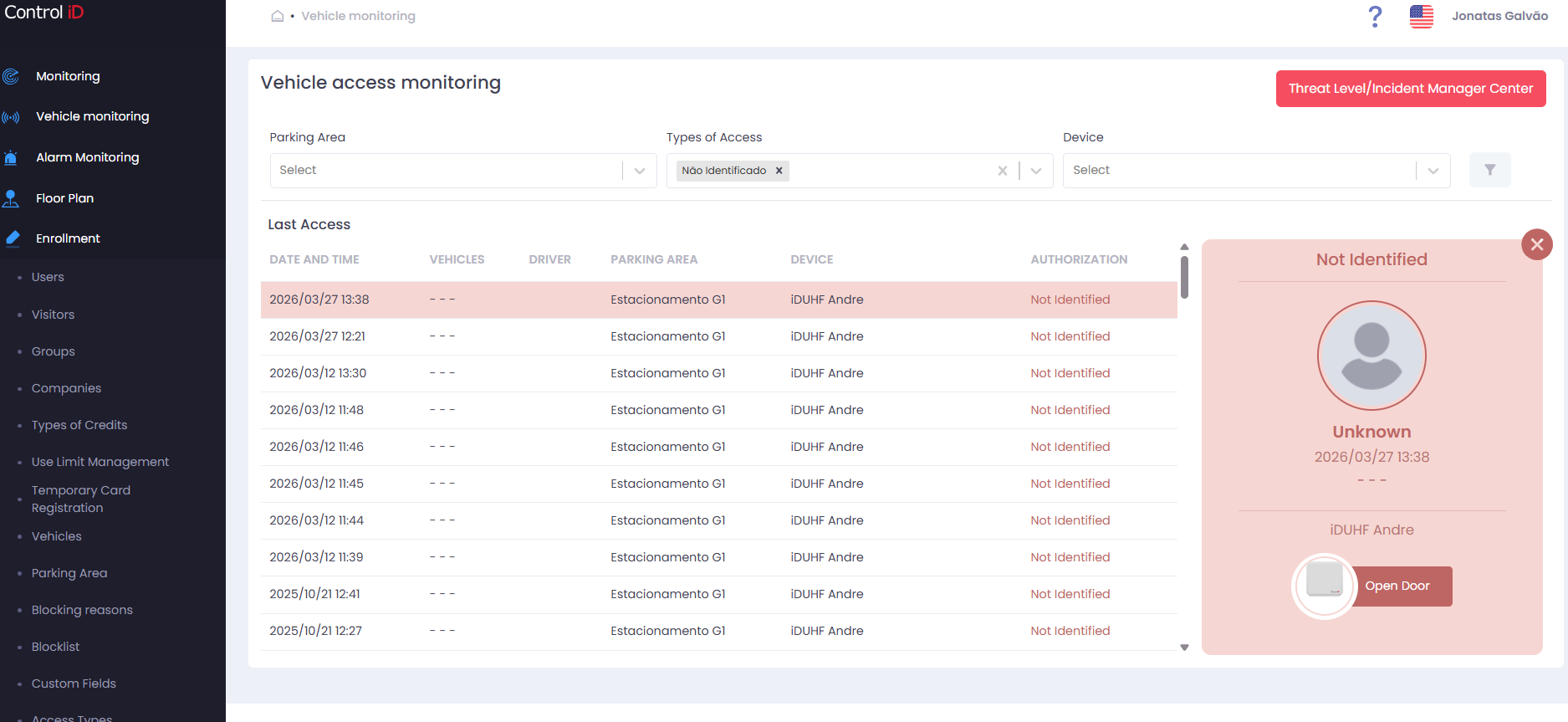
Task: Open the Types of Access dropdown arrow
Action: point(1036,171)
